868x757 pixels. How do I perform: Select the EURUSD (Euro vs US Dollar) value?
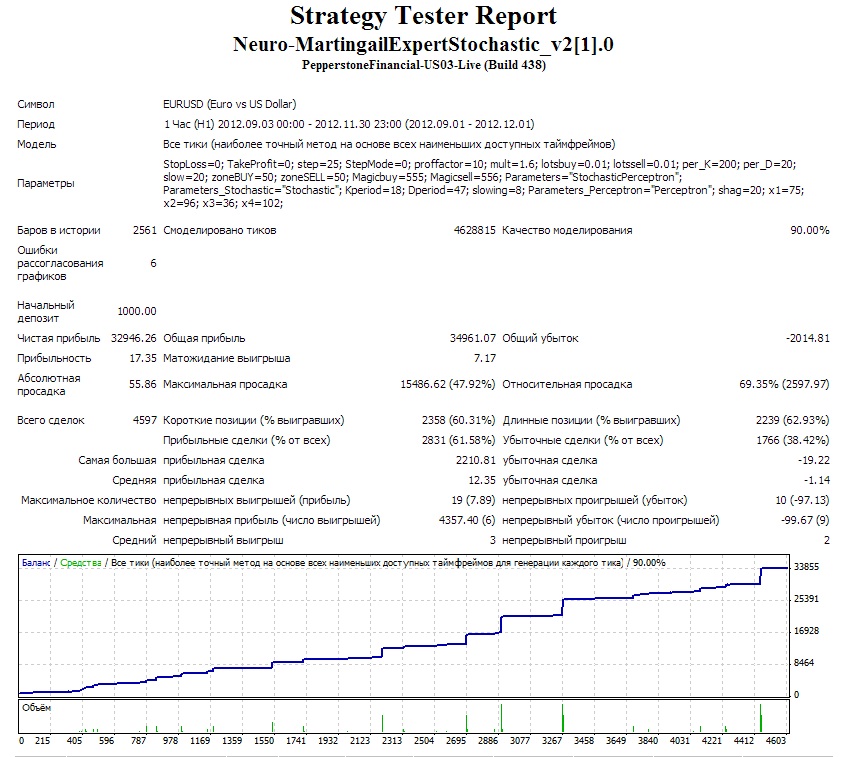pyautogui.click(x=230, y=104)
